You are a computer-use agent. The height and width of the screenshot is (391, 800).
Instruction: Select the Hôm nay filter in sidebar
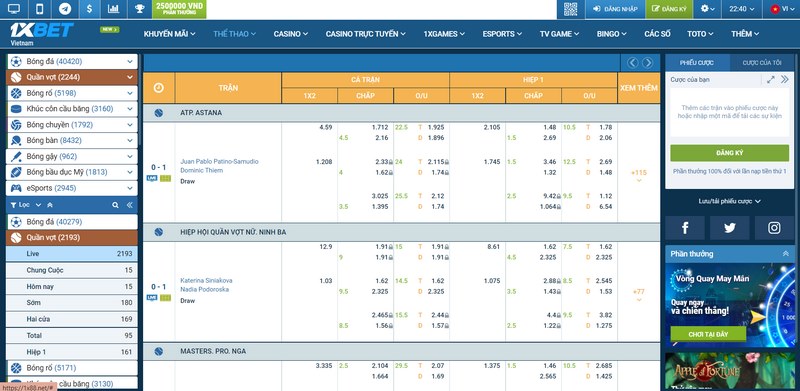(x=72, y=286)
